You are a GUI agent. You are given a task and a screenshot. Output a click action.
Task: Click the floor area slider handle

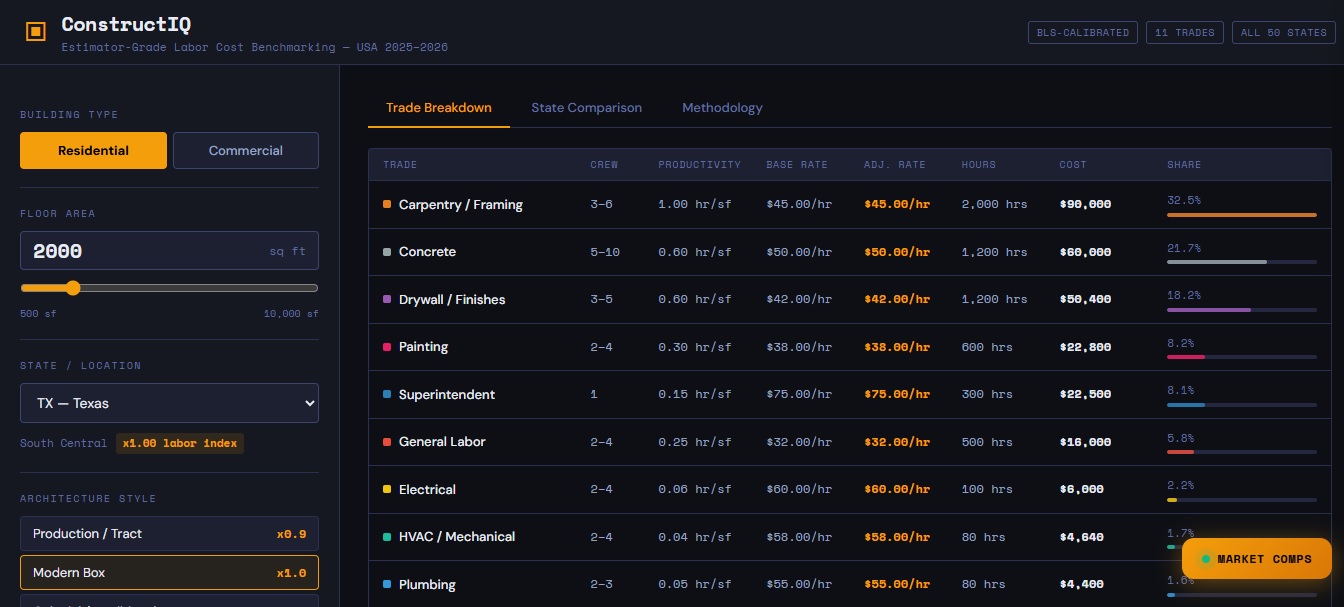(x=72, y=288)
